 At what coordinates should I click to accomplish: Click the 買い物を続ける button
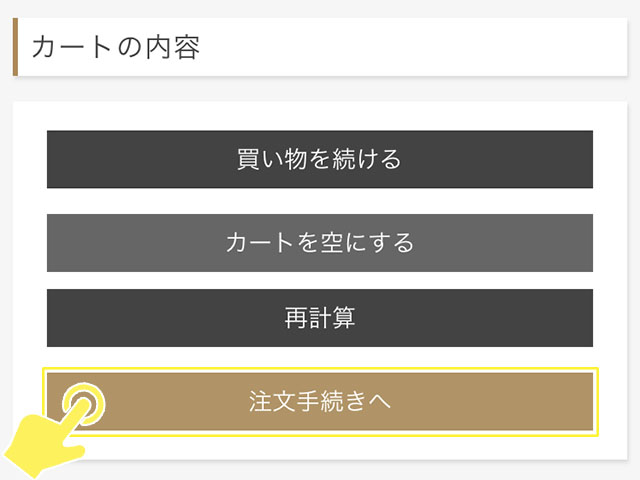tap(320, 159)
